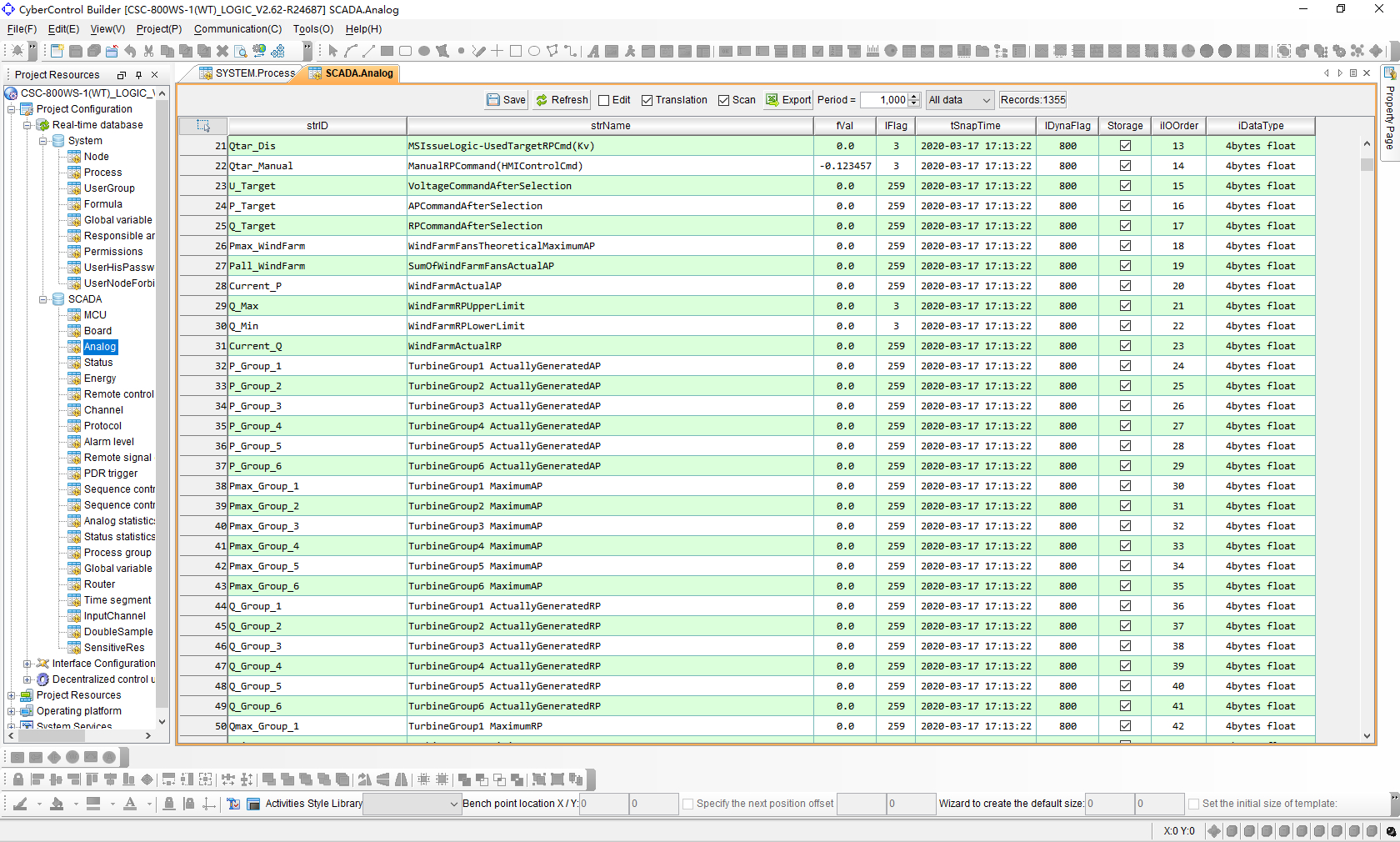Select the arrow pointer tool

coord(332,51)
